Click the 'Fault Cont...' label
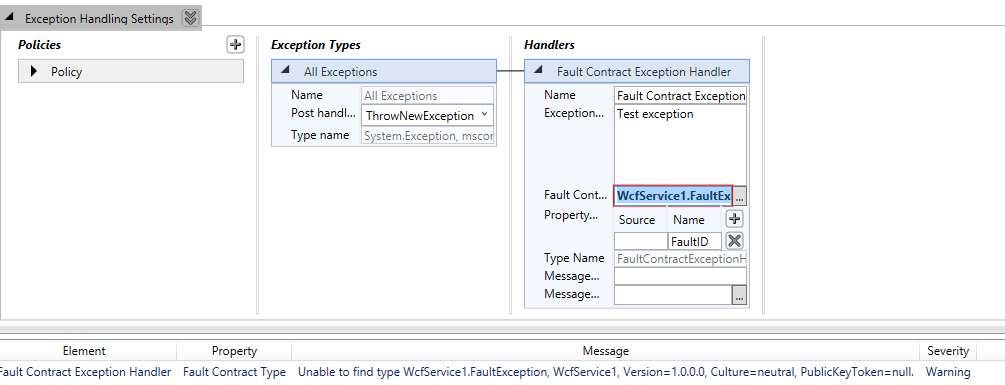Viewport: 1005px width, 385px height. (575, 195)
